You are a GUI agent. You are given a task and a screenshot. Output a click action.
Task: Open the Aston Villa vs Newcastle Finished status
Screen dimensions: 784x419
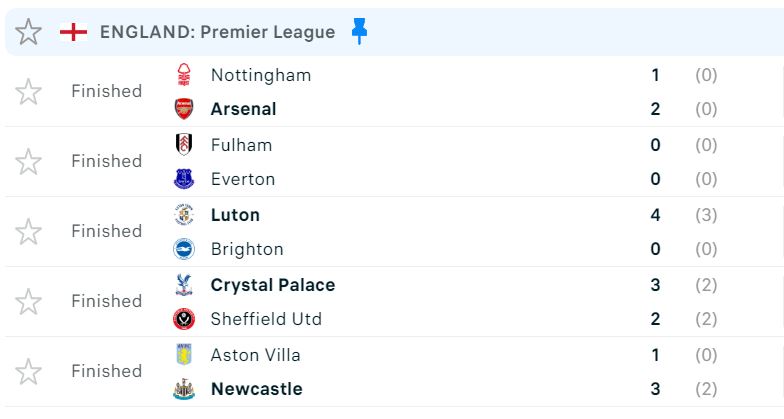coord(106,371)
